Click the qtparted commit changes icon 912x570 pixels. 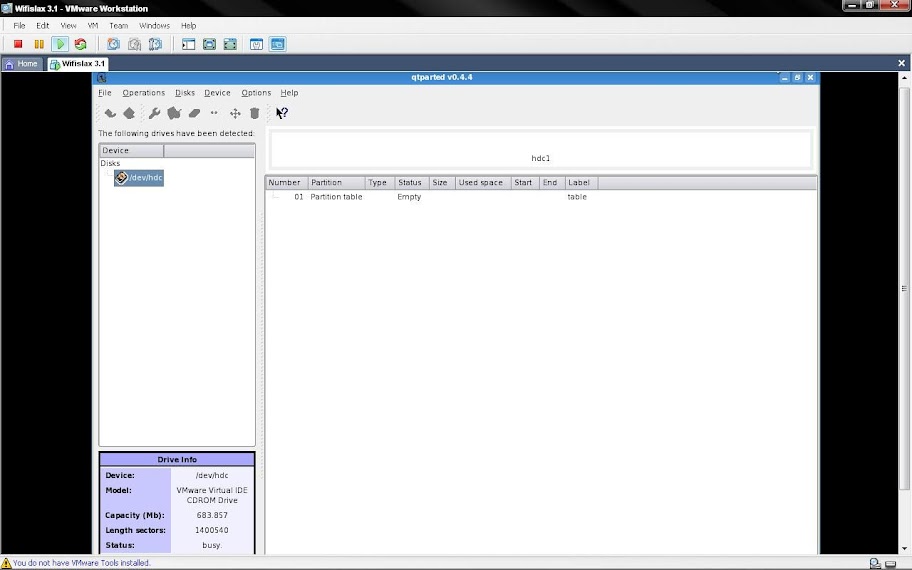click(x=129, y=113)
